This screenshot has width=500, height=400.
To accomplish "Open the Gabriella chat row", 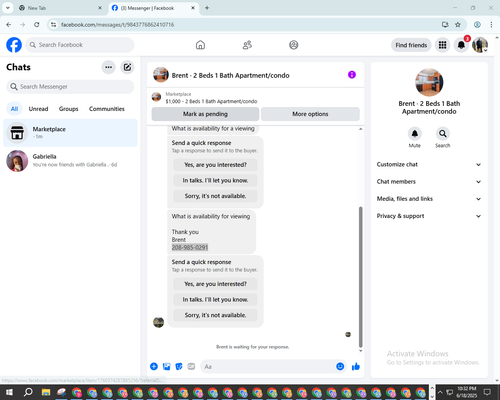I will coord(70,161).
